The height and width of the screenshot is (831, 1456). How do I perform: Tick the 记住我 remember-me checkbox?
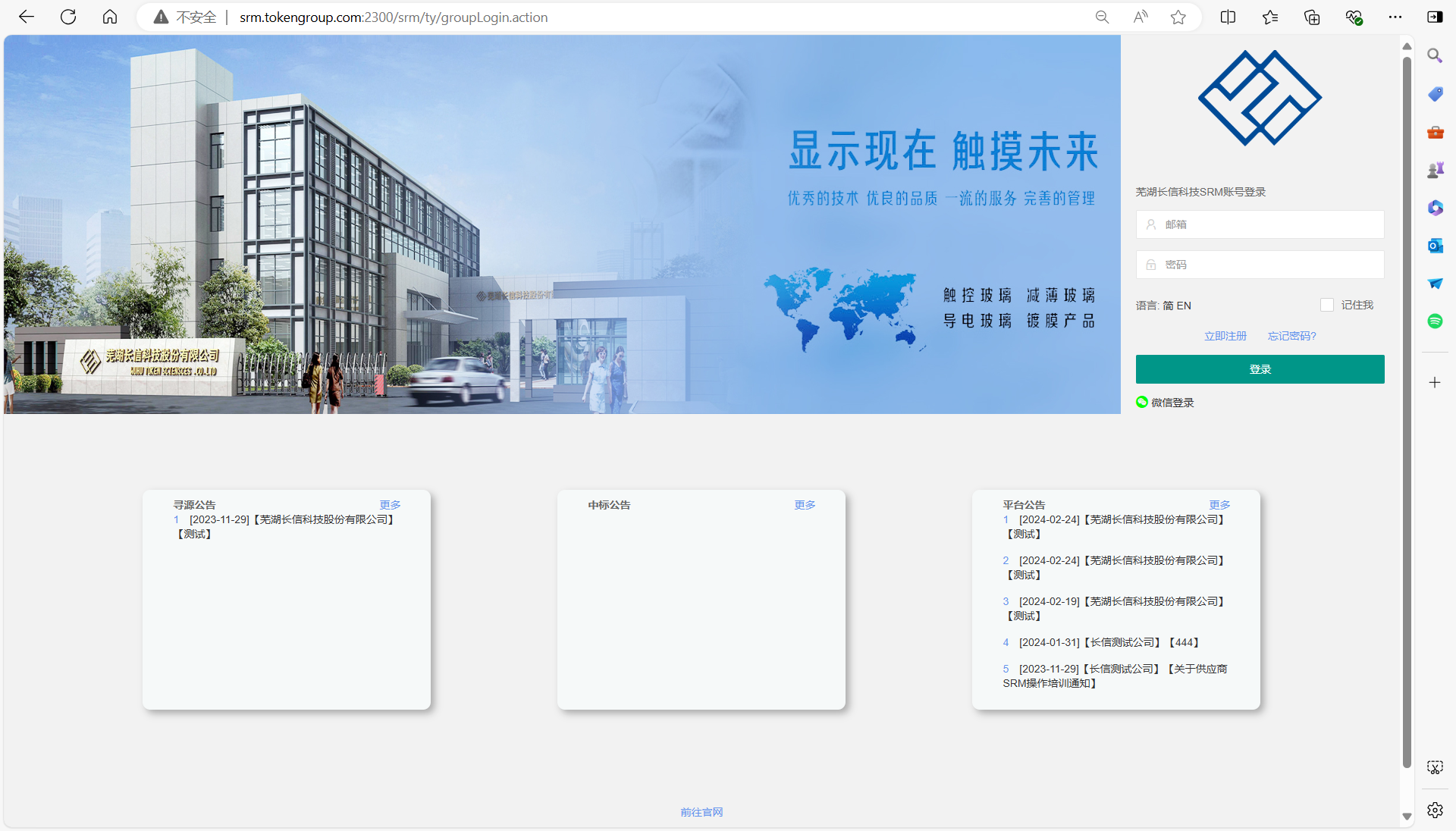[x=1326, y=305]
